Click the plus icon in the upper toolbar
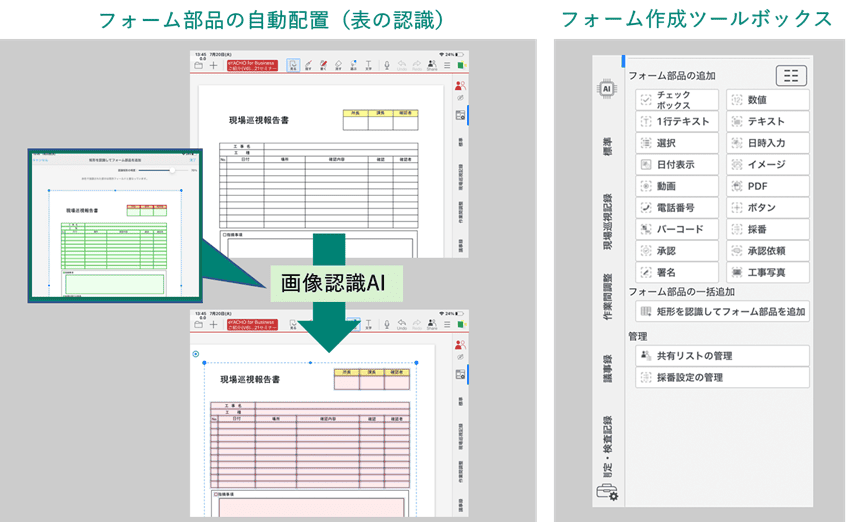 [x=213, y=66]
